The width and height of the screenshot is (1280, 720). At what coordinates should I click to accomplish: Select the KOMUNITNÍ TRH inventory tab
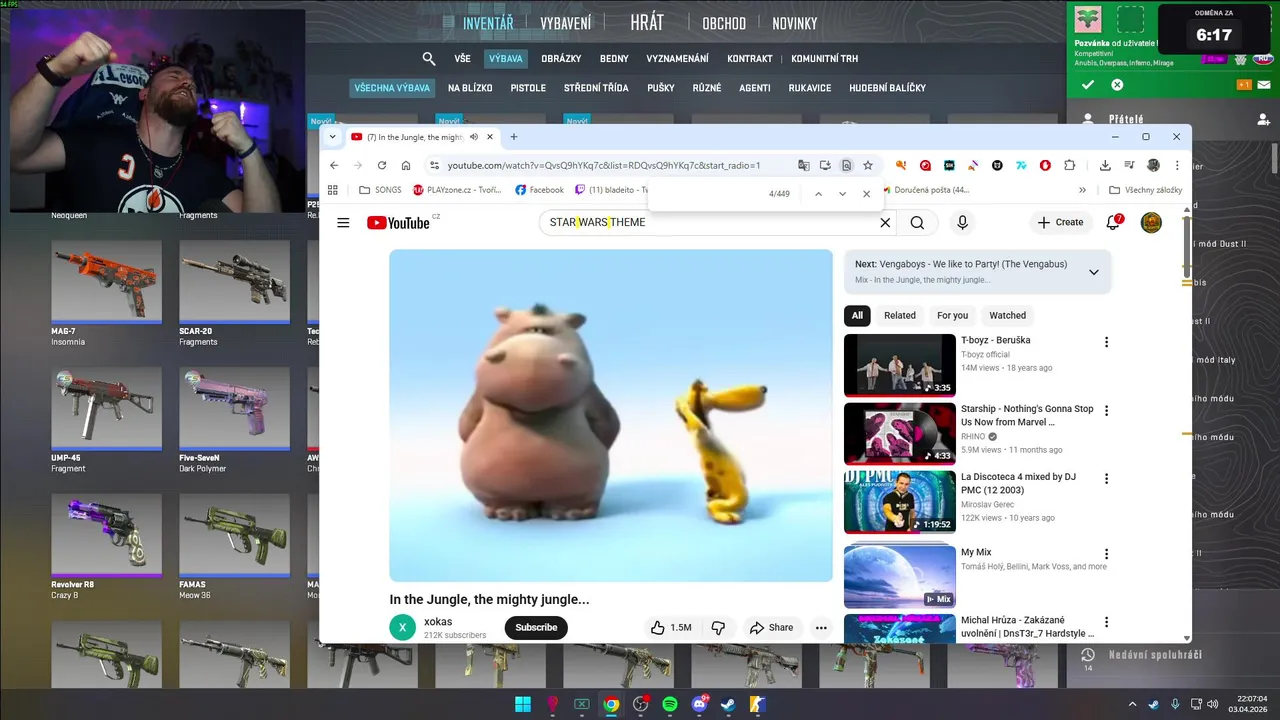pos(824,59)
